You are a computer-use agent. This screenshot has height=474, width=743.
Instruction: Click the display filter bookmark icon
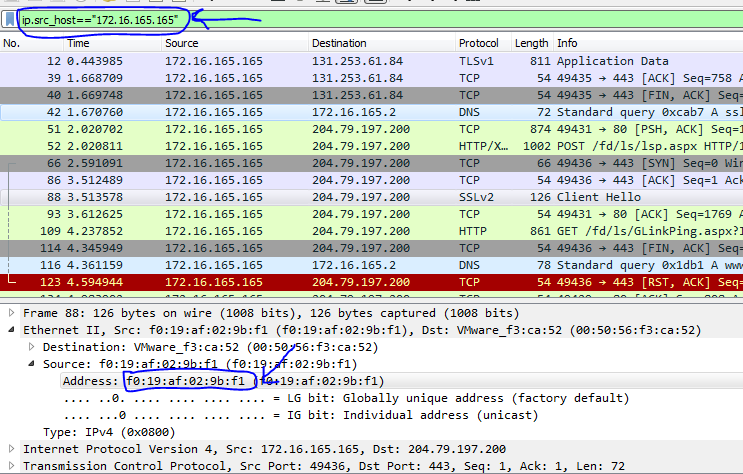point(10,20)
